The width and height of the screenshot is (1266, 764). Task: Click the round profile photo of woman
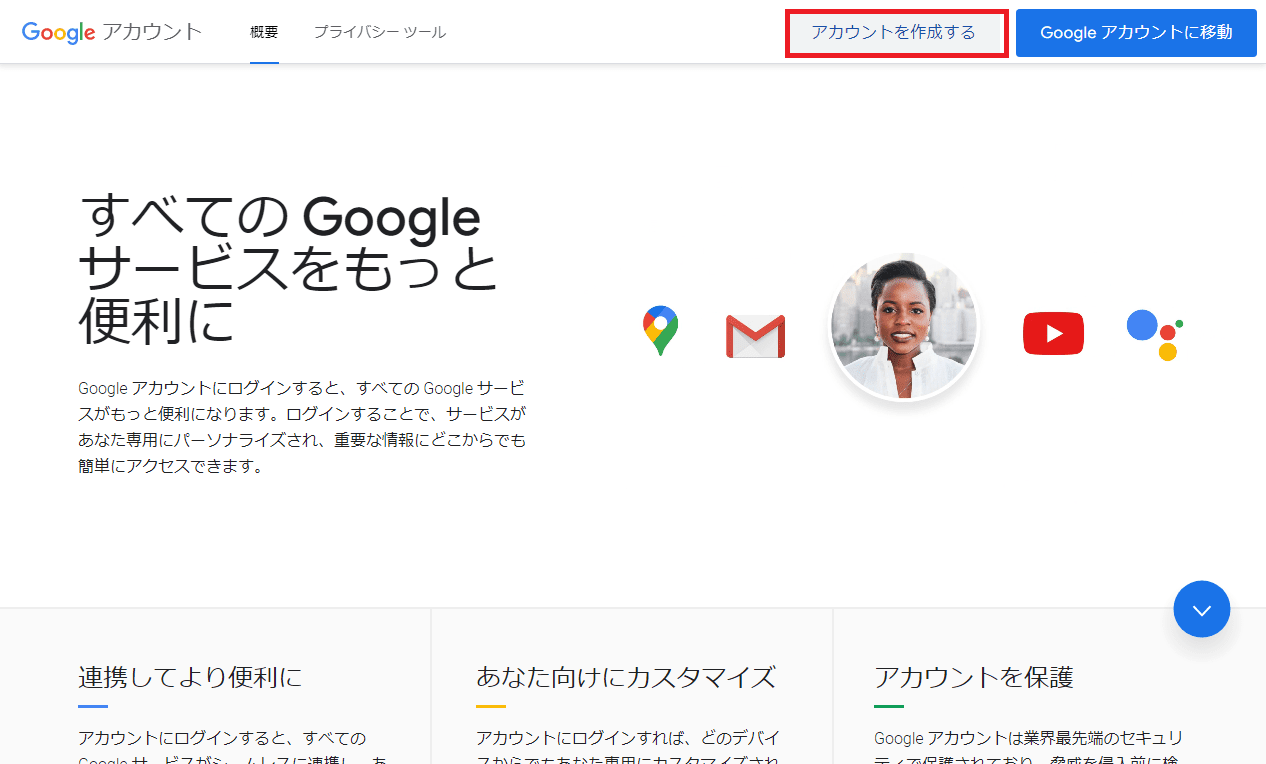(904, 325)
